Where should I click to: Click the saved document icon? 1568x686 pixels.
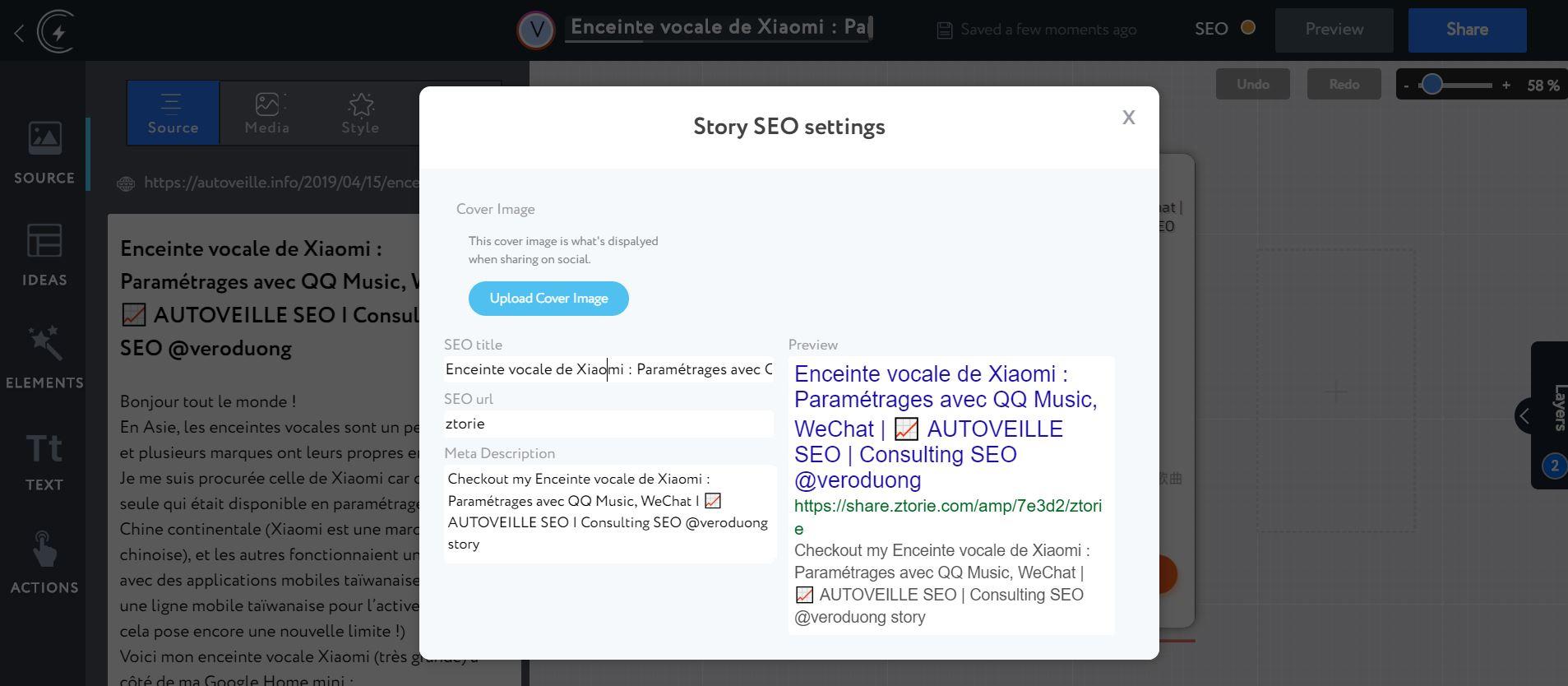(x=944, y=30)
